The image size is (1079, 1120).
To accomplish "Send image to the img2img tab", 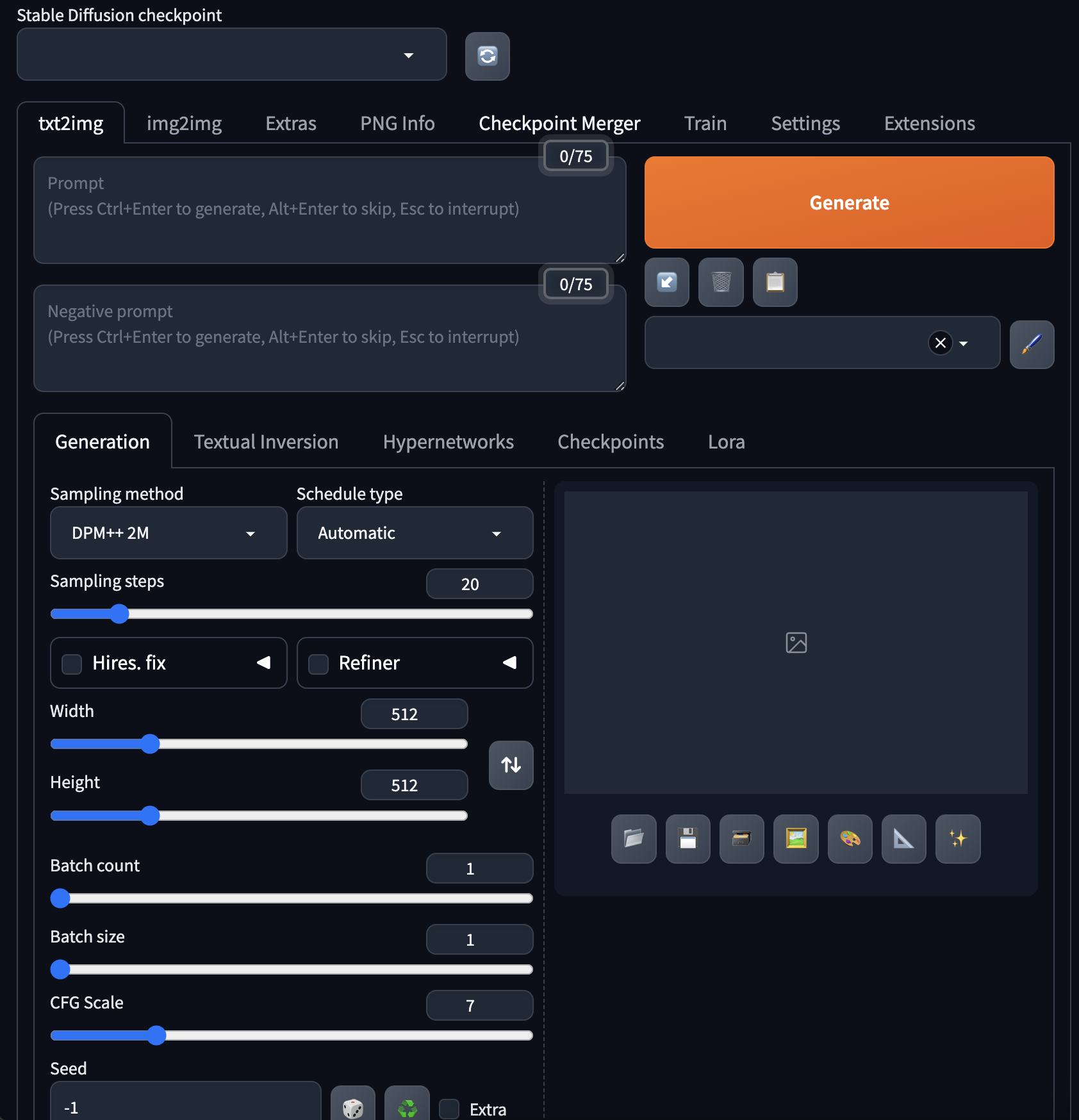I will tap(796, 839).
